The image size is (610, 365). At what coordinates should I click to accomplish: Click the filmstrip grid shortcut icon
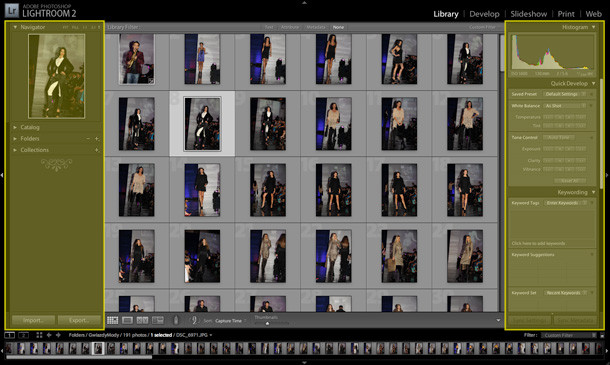tap(39, 335)
